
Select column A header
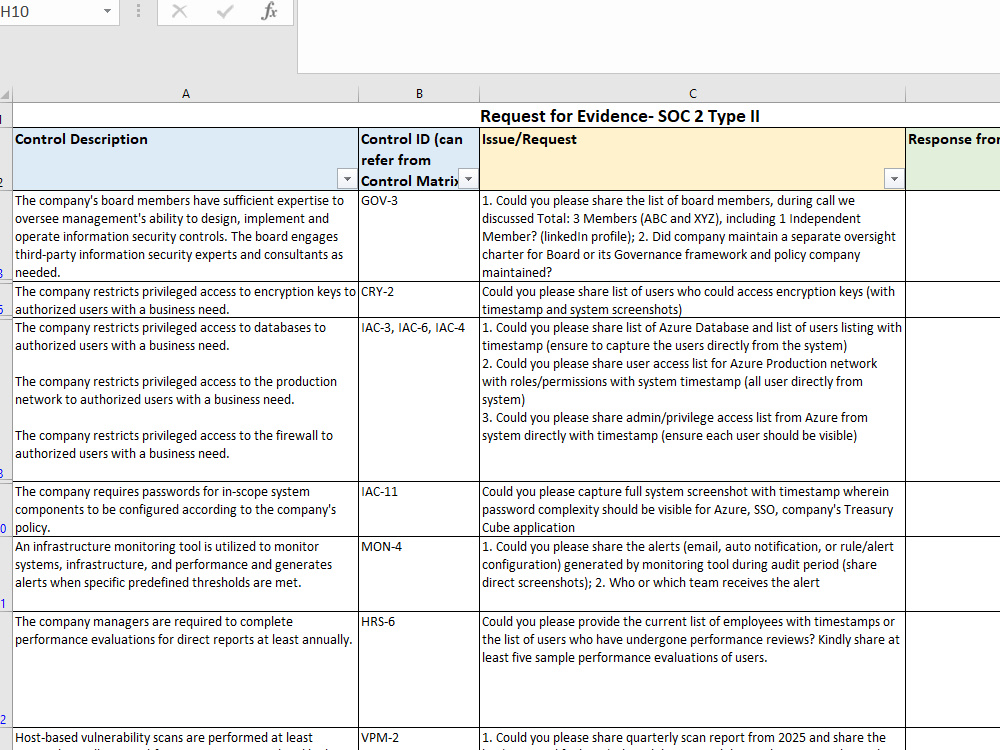coord(186,94)
